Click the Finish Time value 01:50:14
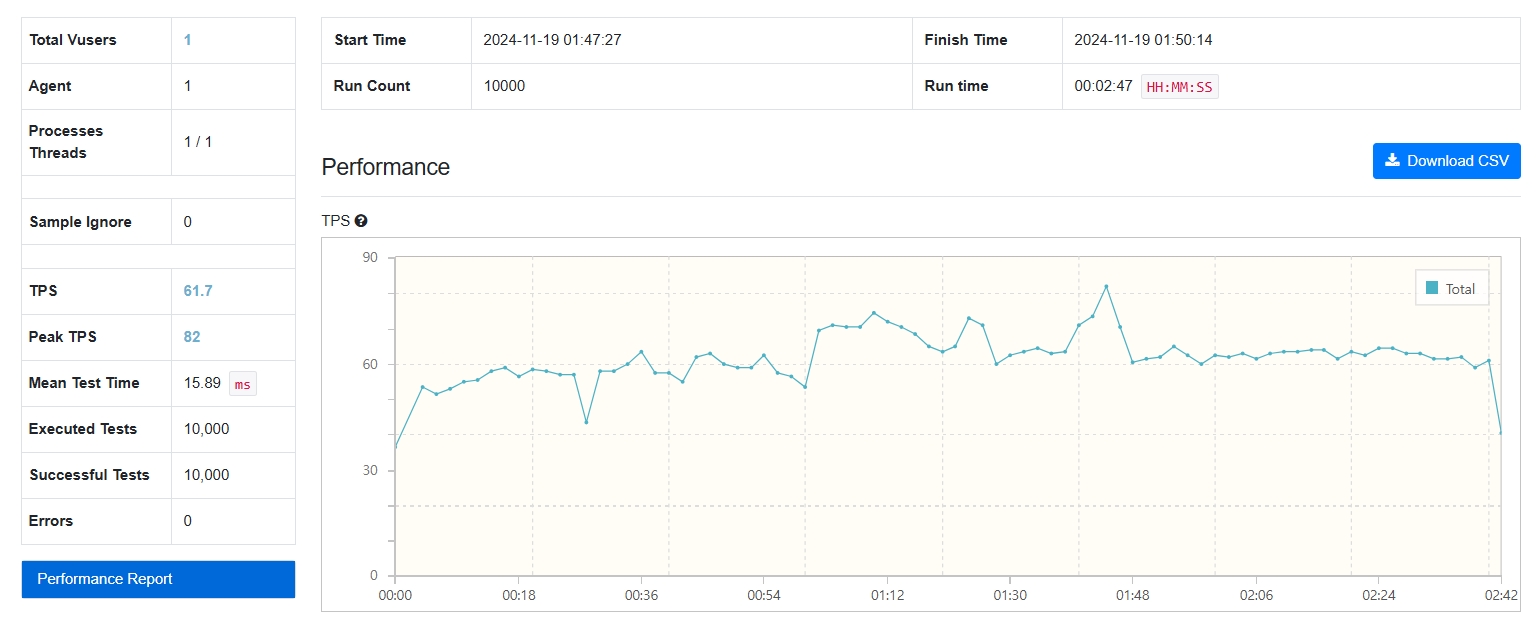Viewport: 1537px width, 631px height. point(1143,40)
